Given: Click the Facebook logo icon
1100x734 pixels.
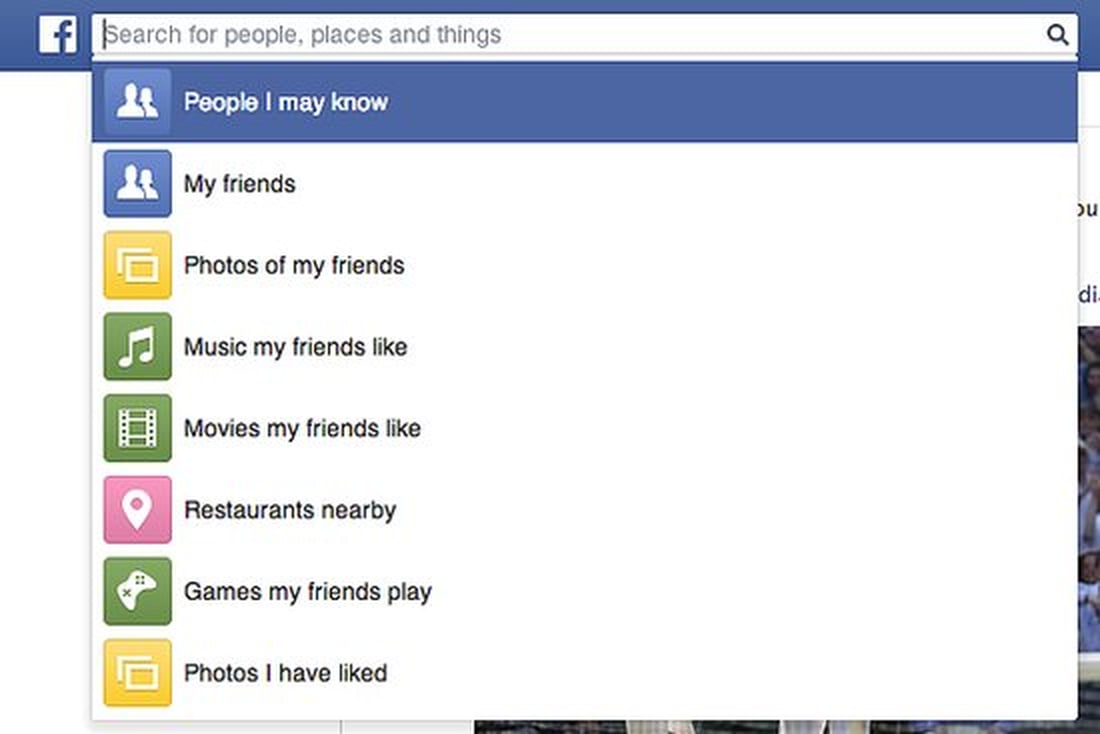Looking at the screenshot, I should coord(57,33).
